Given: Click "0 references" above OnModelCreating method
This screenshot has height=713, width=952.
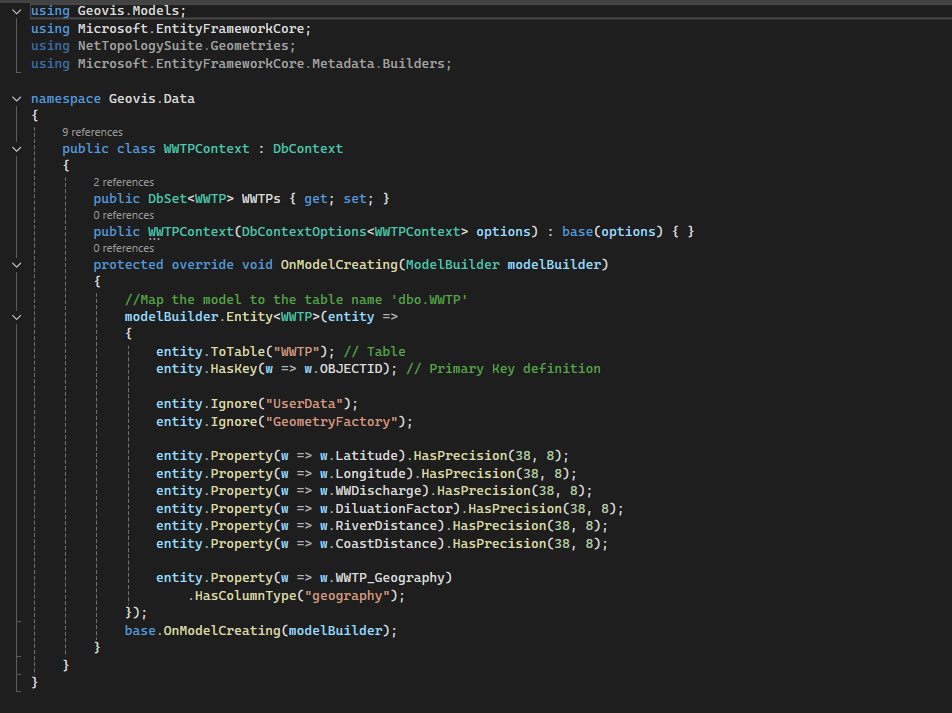Looking at the screenshot, I should point(123,248).
